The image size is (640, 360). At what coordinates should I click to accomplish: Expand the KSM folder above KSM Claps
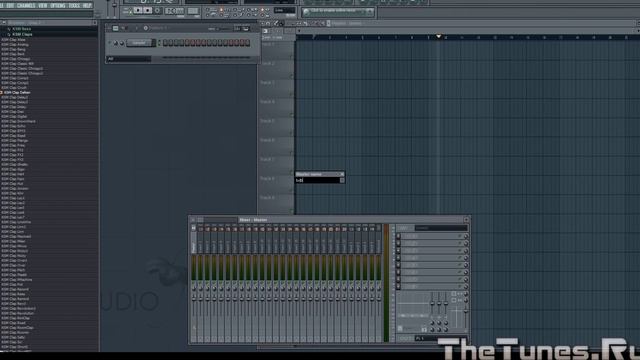(x=21, y=29)
